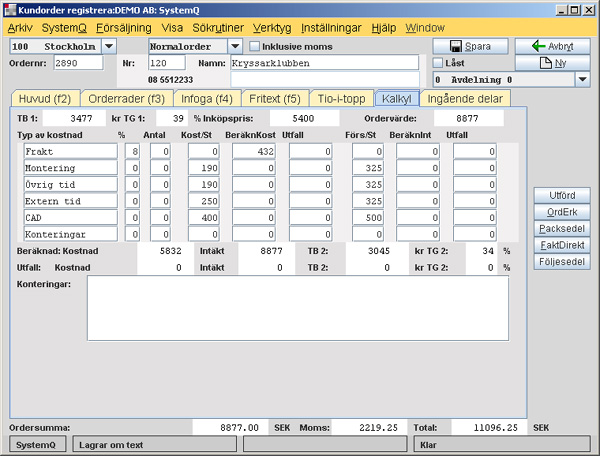
Task: Open the Inställningar menu
Action: pyautogui.click(x=331, y=28)
